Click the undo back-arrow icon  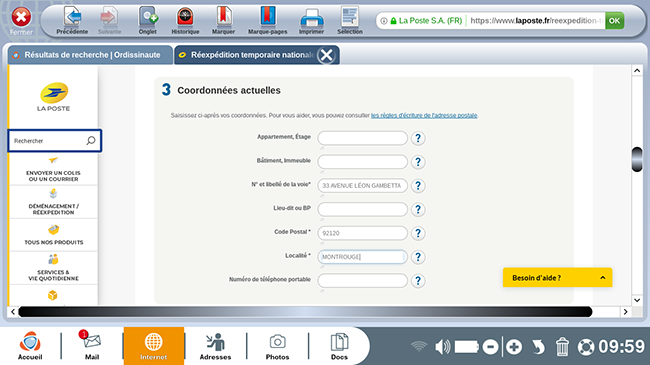coord(538,347)
